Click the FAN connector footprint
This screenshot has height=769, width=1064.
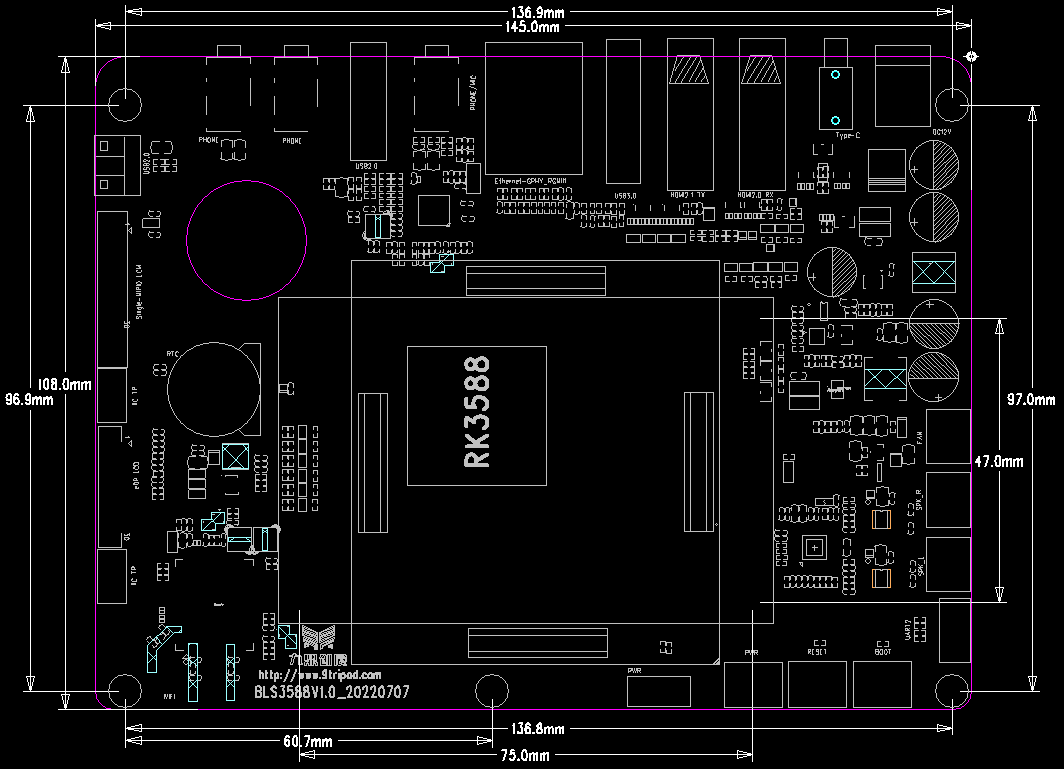click(x=948, y=437)
